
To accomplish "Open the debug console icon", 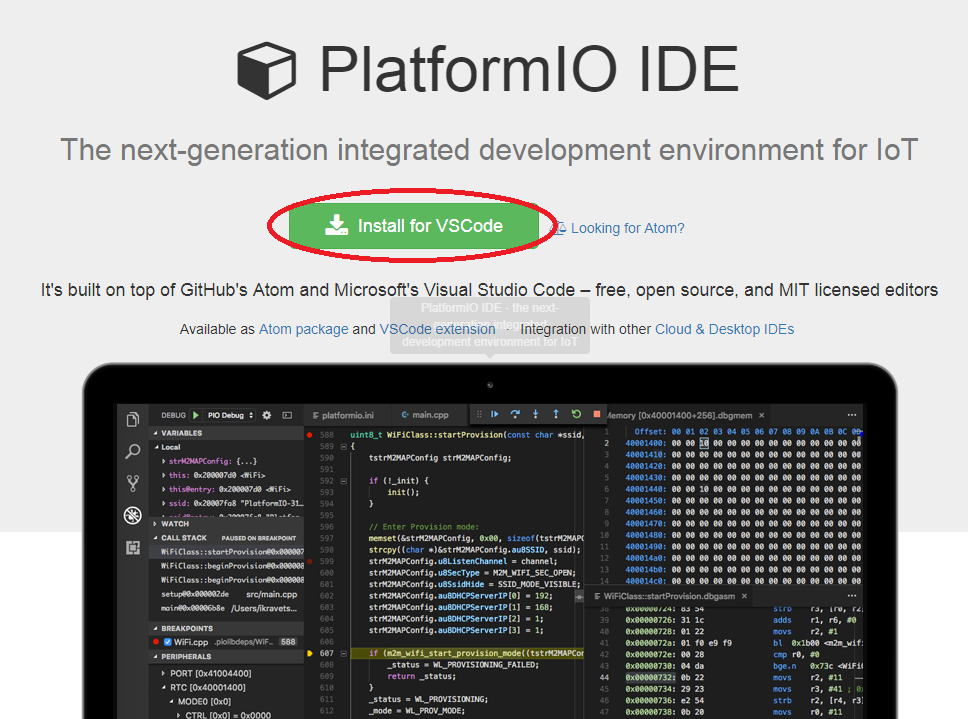I will (287, 415).
